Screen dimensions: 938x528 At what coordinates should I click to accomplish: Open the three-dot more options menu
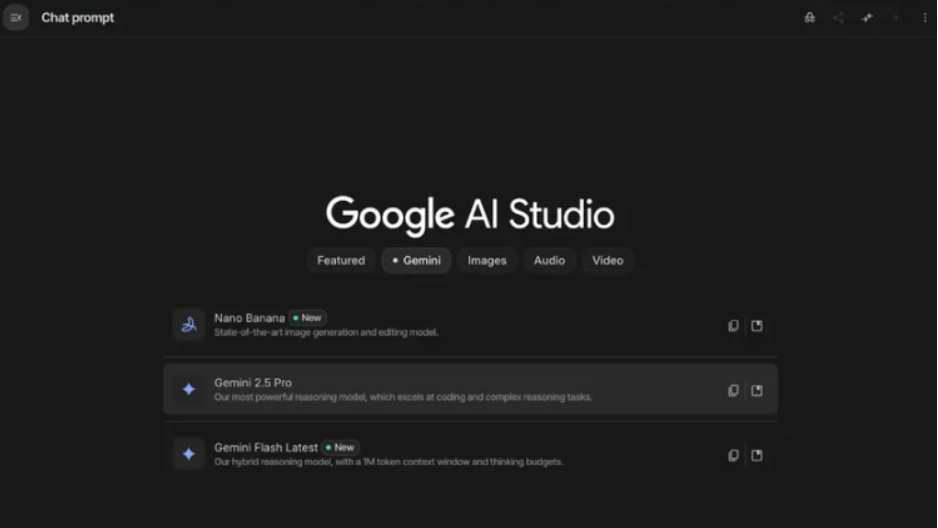(x=925, y=17)
